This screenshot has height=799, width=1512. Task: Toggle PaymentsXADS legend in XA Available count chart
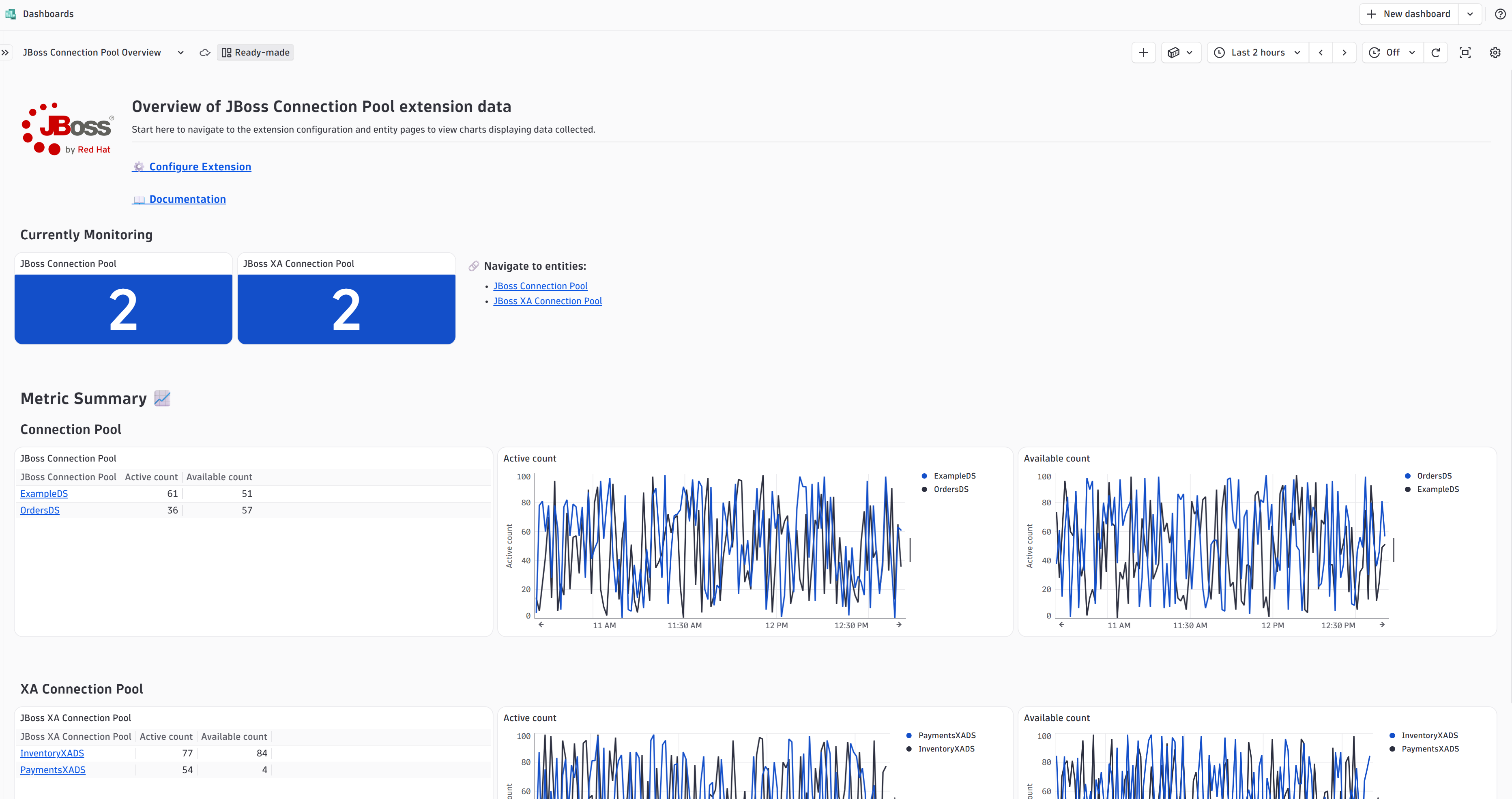coord(1424,749)
